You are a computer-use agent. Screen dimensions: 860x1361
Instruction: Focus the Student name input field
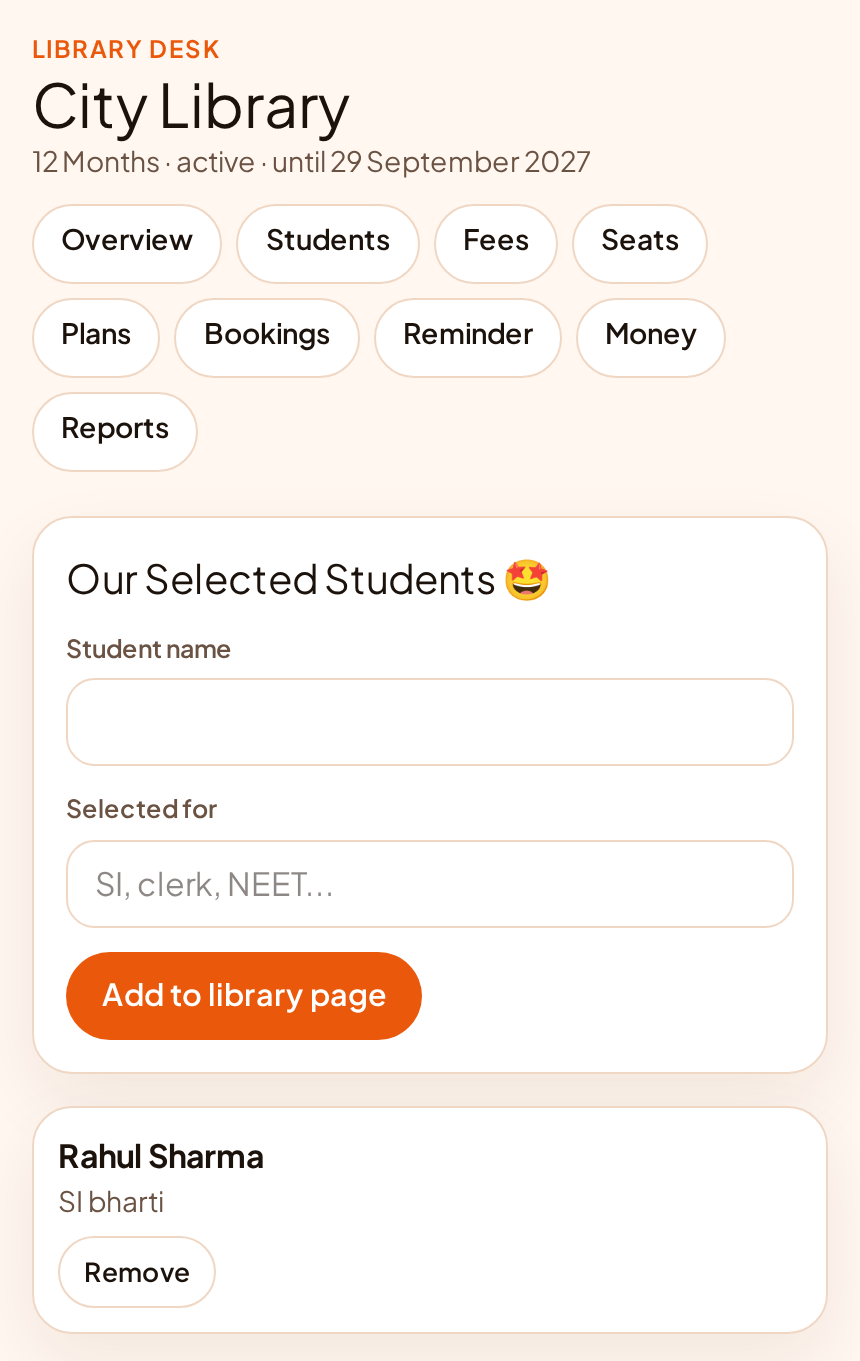[x=430, y=722]
